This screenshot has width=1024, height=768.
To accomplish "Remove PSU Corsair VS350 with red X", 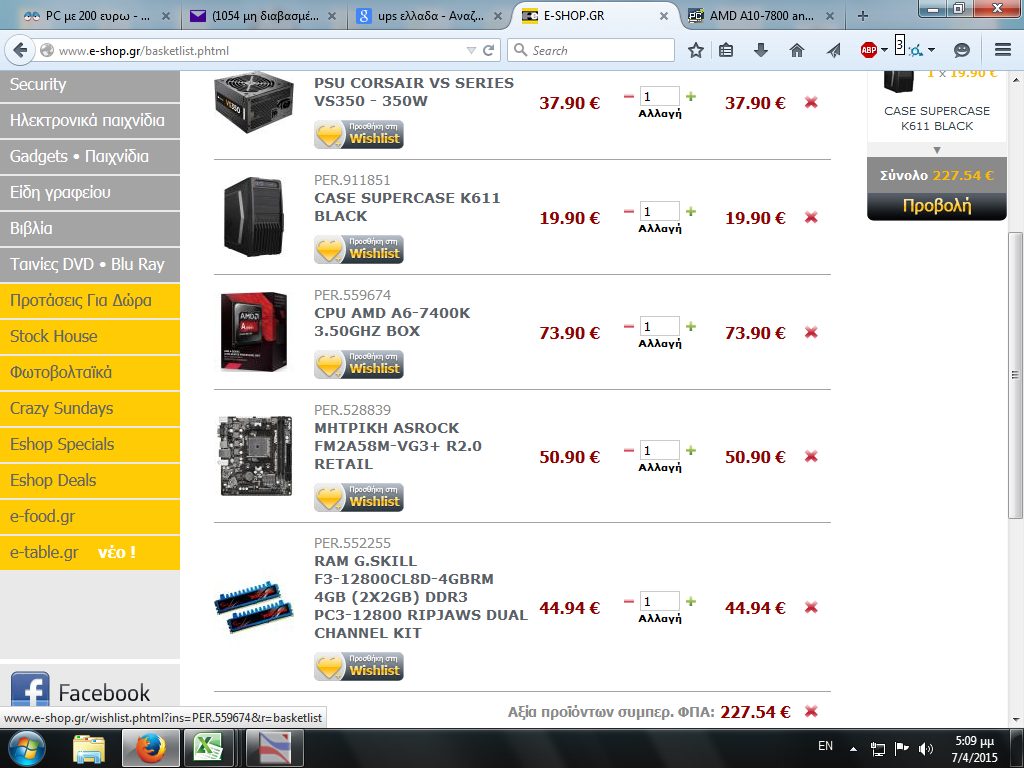I will click(811, 103).
